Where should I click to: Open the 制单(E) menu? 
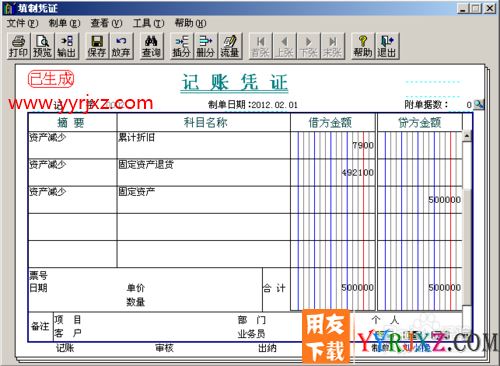click(64, 23)
